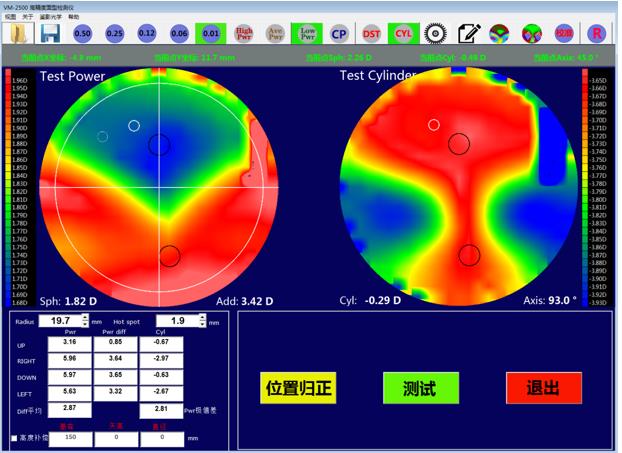Screen dimensions: 622x453
Task: Switch to the CYL map mode
Action: click(403, 34)
